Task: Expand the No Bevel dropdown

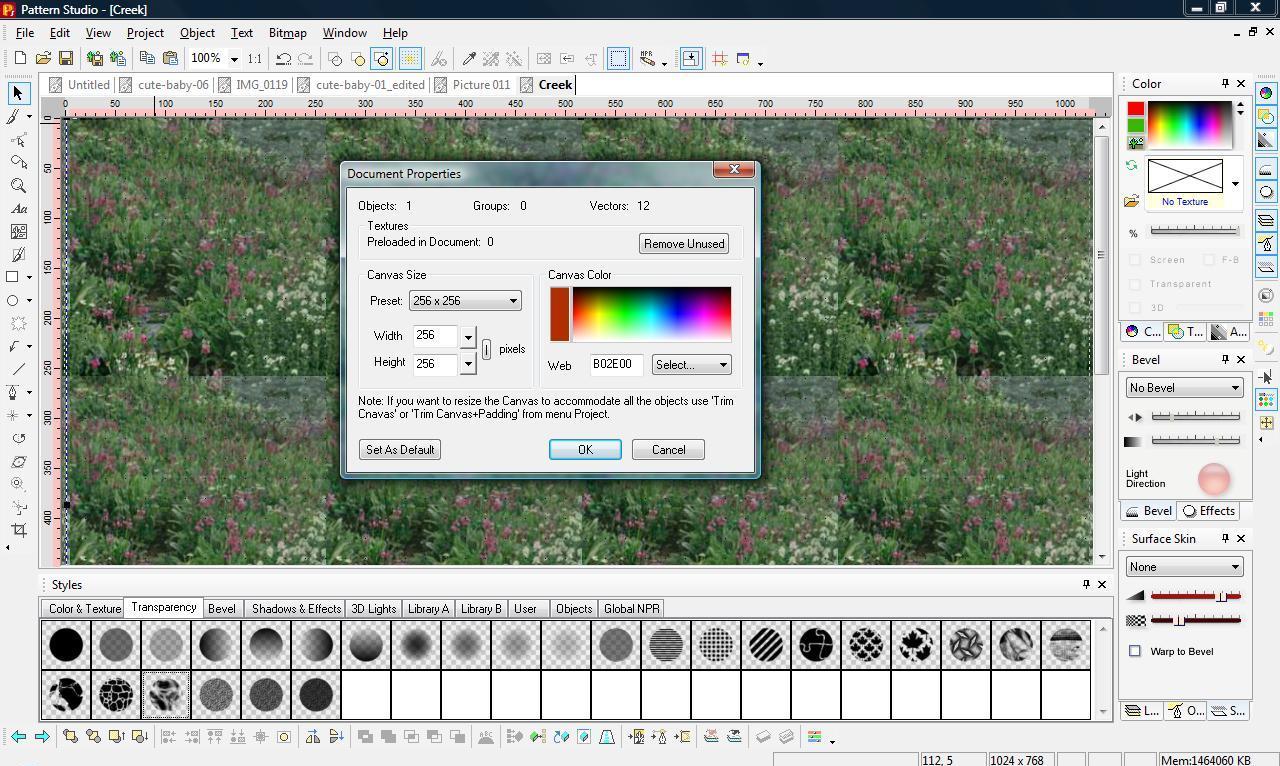Action: 1234,387
